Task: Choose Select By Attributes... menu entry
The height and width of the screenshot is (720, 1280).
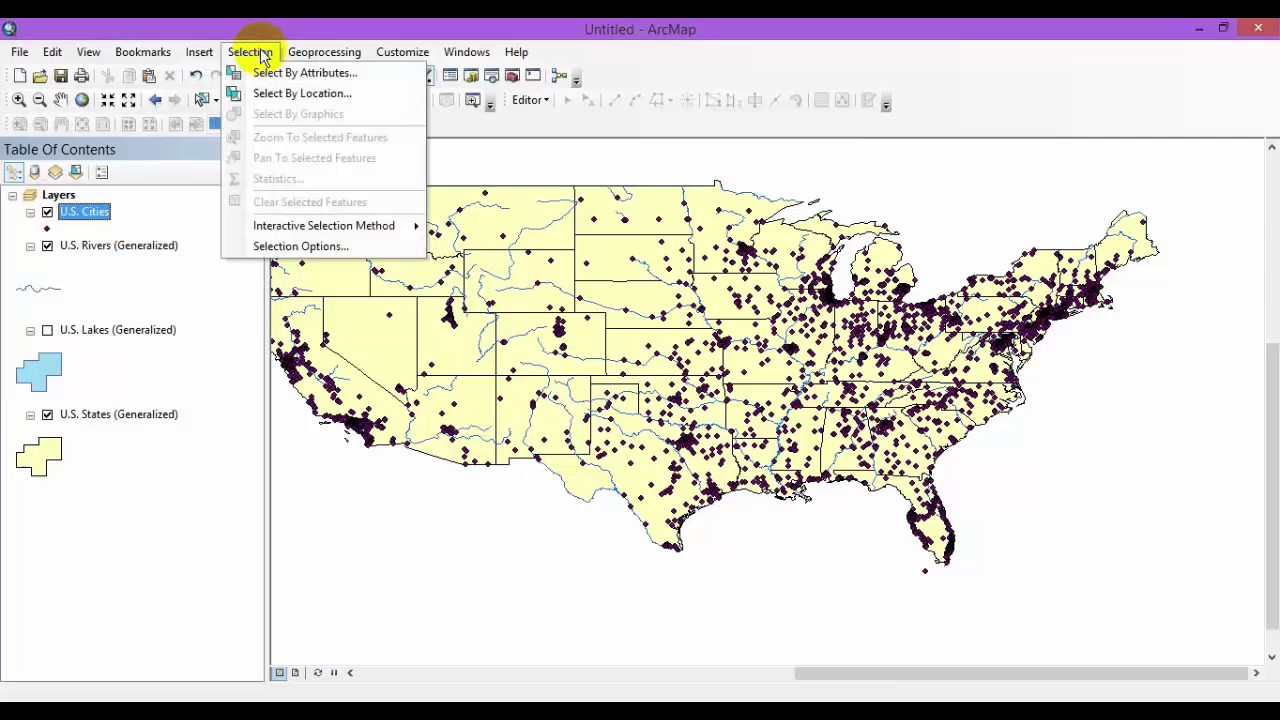Action: (x=324, y=73)
